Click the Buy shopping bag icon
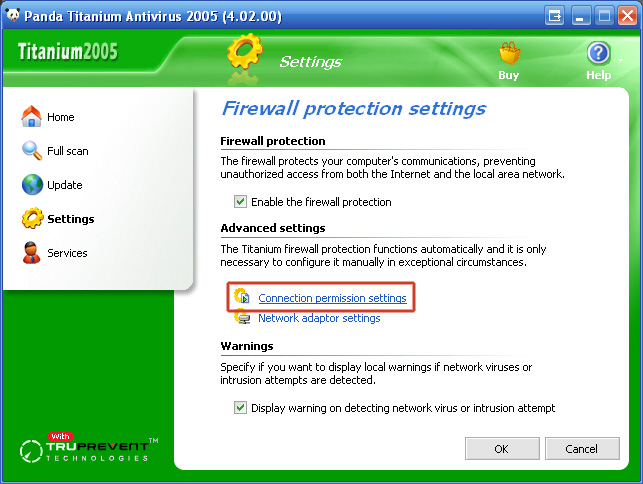Viewport: 643px width, 484px height. pyautogui.click(x=510, y=54)
